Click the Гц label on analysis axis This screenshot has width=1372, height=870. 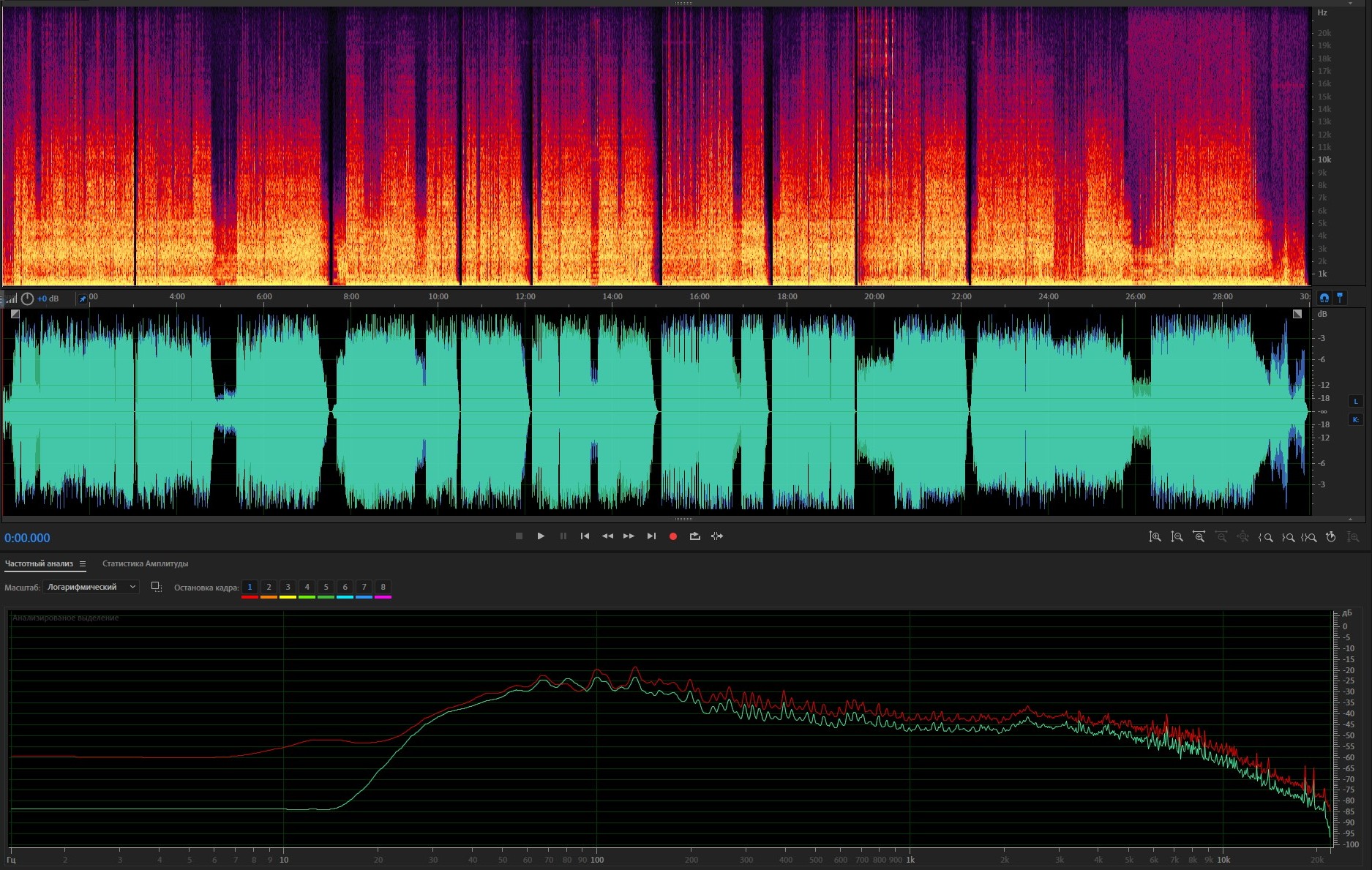pyautogui.click(x=12, y=860)
